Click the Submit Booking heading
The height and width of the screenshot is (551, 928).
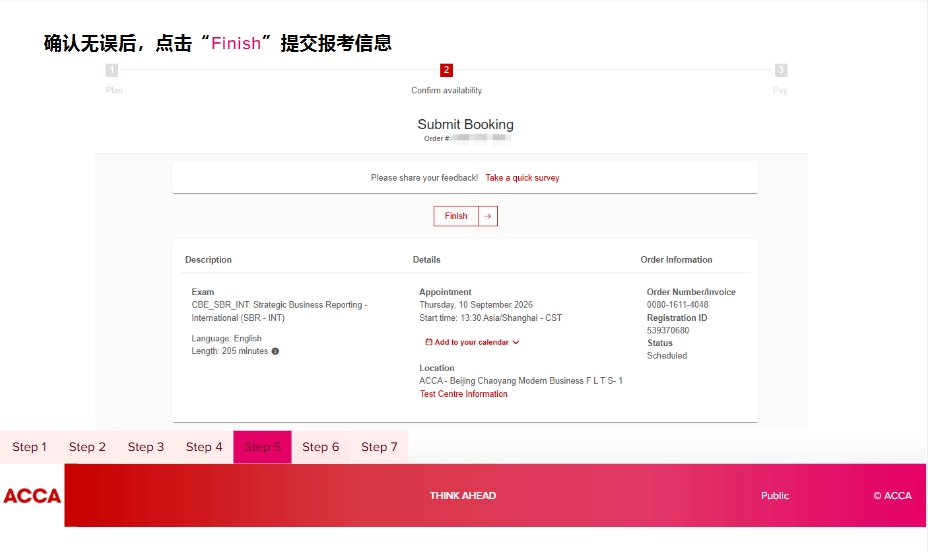point(465,124)
